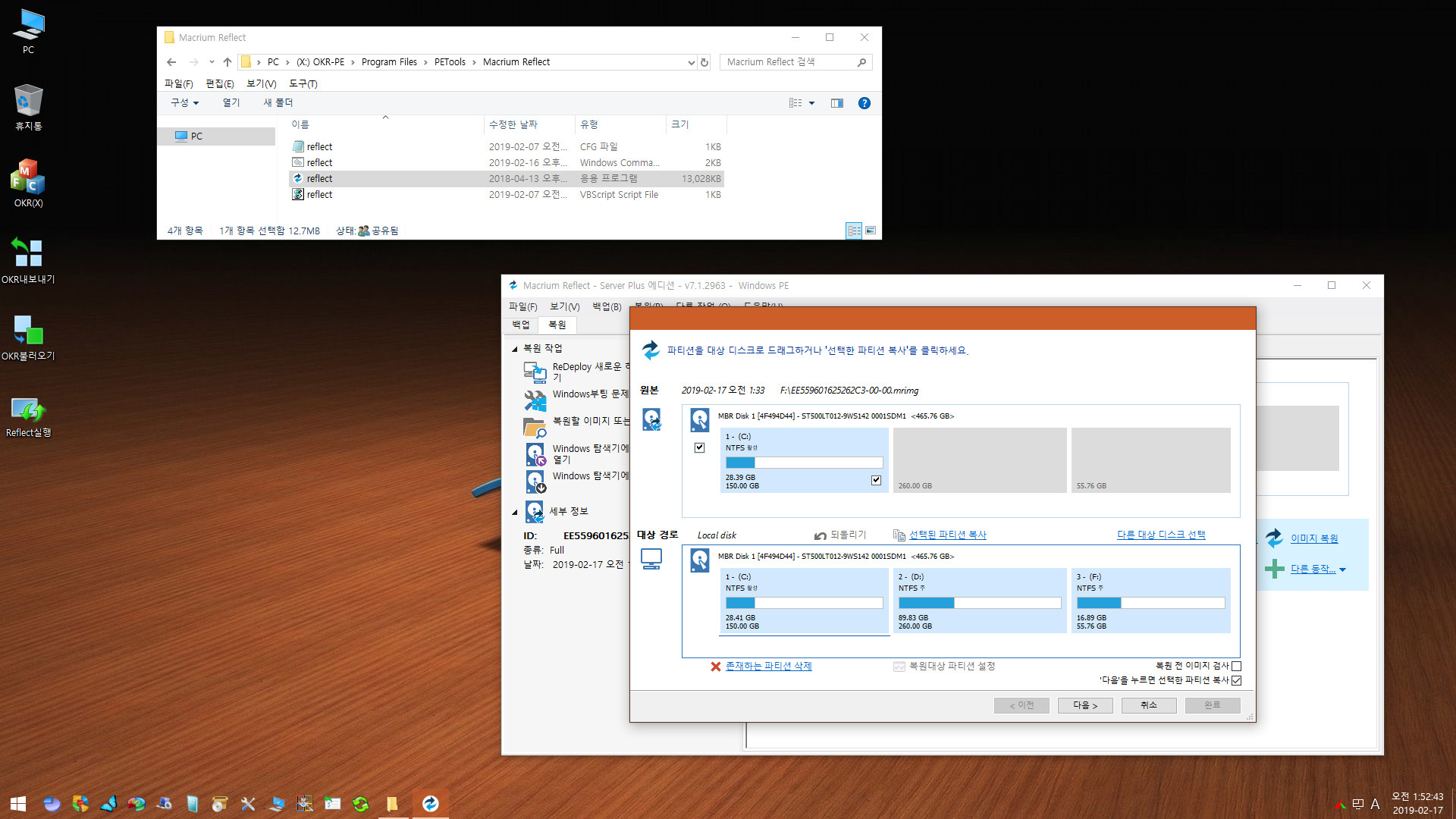The width and height of the screenshot is (1456, 819).
Task: Launch the OKR불러오기 desktop shortcut
Action: (x=28, y=337)
